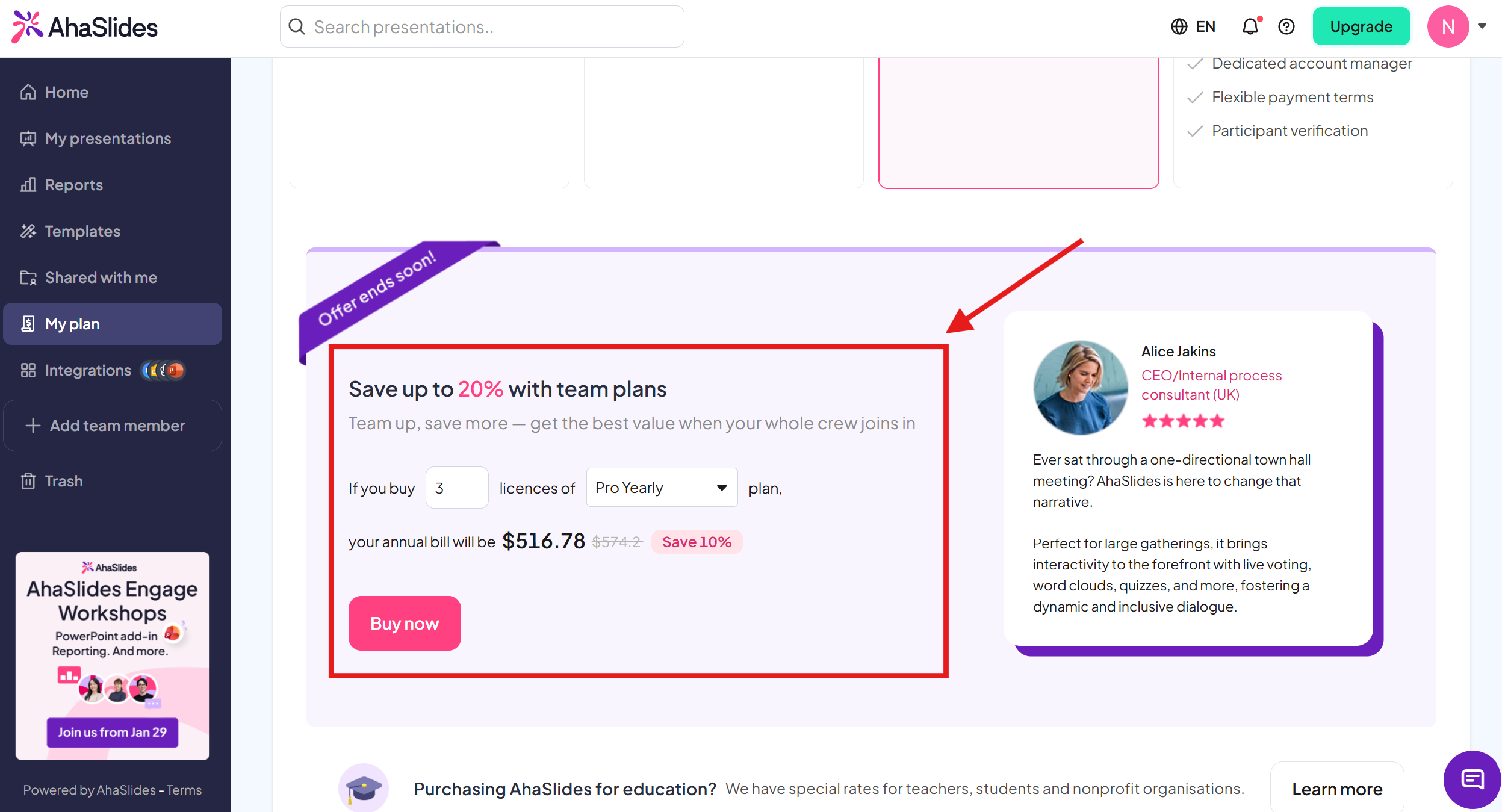Open the EN language selector
1502x812 pixels.
[1205, 27]
